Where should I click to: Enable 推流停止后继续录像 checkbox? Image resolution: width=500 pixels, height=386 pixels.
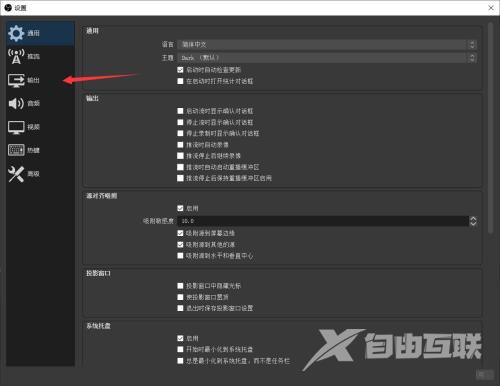[180, 156]
